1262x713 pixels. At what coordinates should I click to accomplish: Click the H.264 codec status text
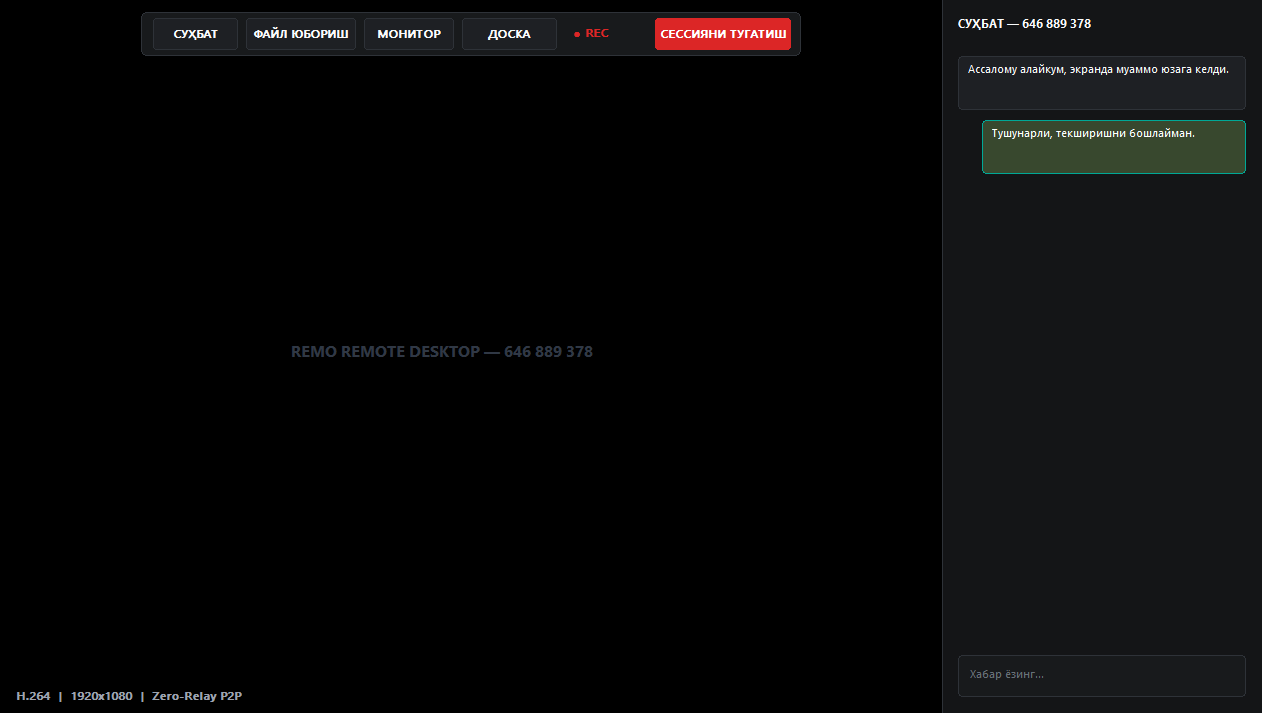tap(33, 696)
